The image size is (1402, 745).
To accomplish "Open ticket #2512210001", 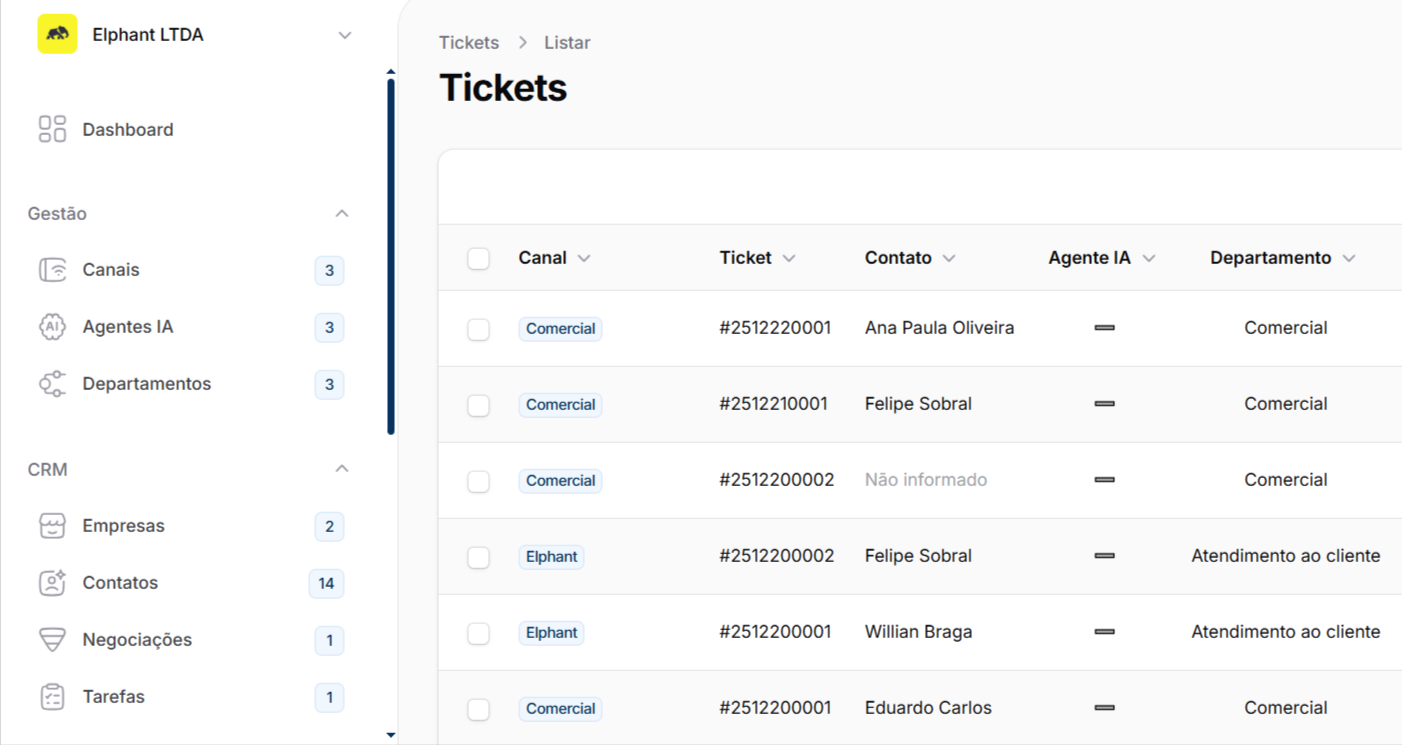I will click(773, 404).
